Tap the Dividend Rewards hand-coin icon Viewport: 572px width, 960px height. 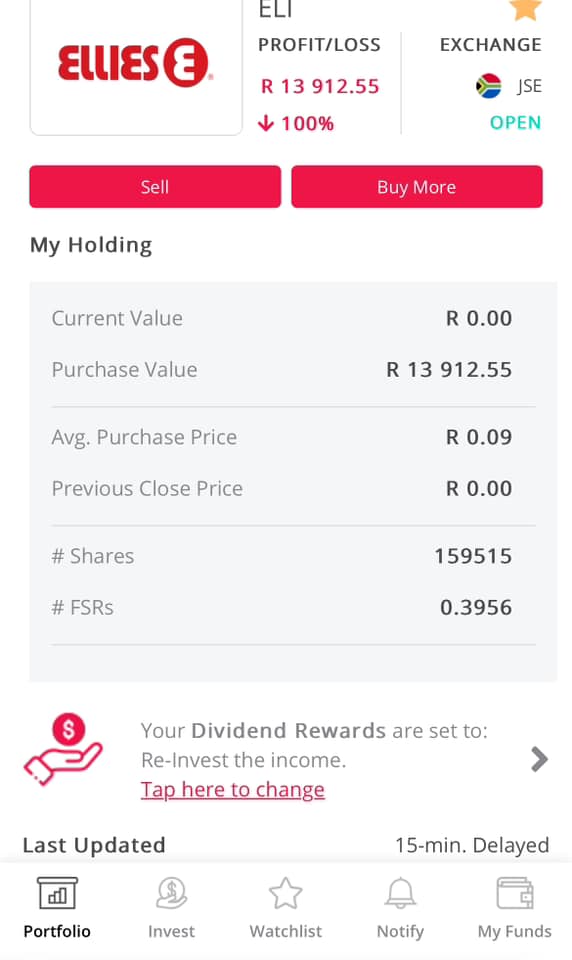coord(63,749)
